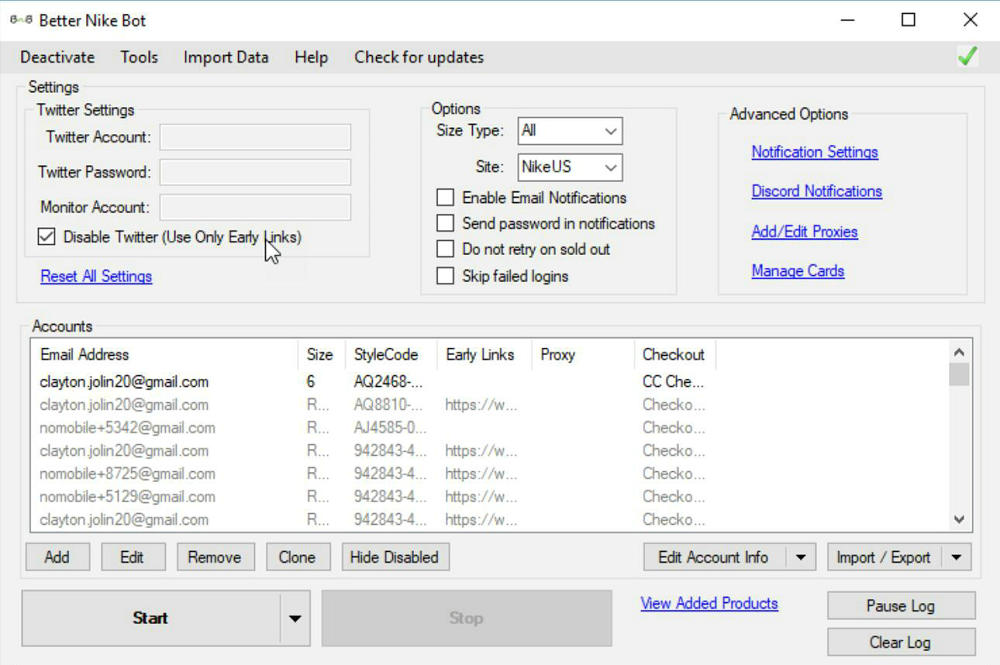
Task: Open the Deactivate menu
Action: click(57, 57)
